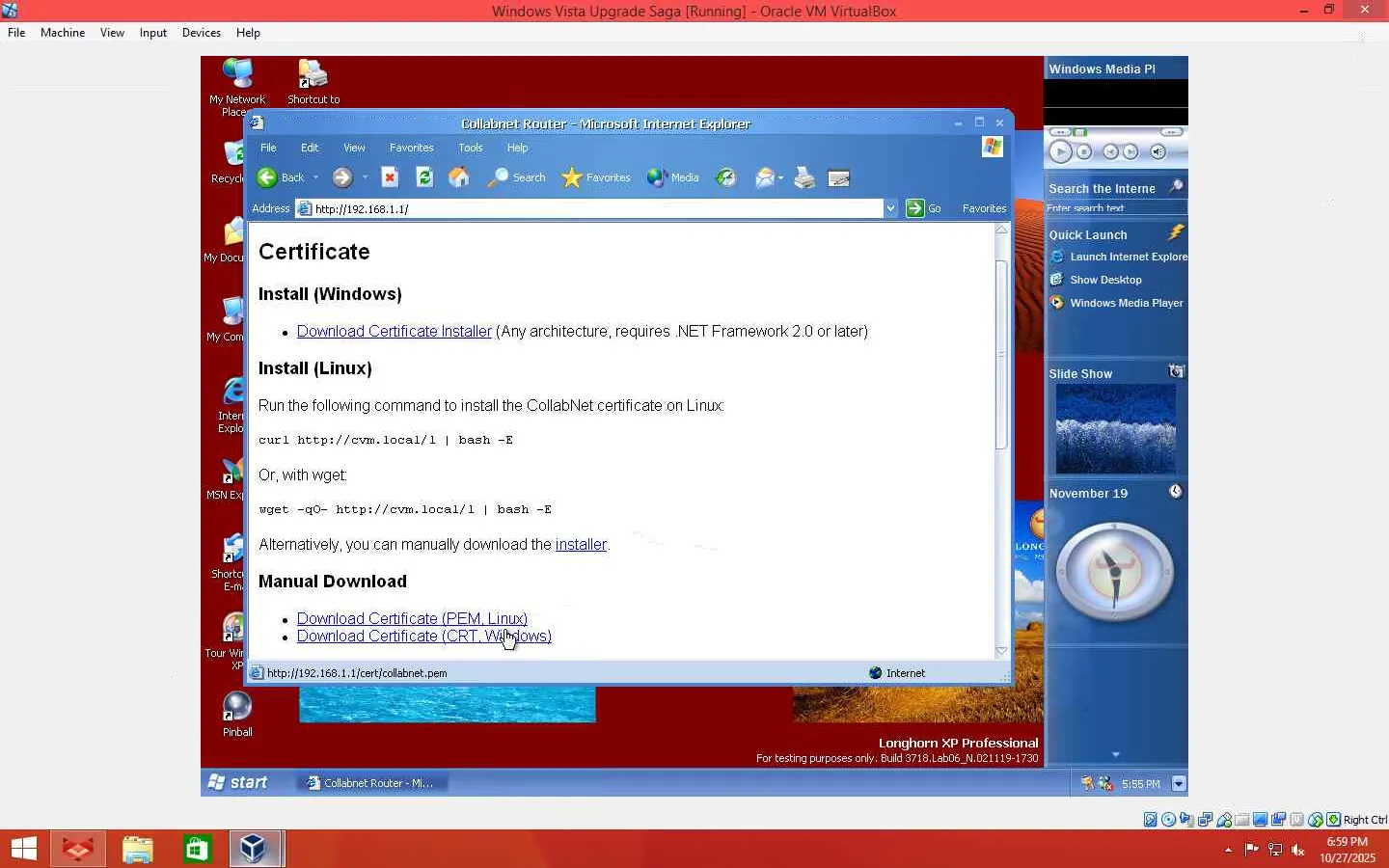Open the My Network Places desktop icon
This screenshot has height=868, width=1389.
(237, 88)
